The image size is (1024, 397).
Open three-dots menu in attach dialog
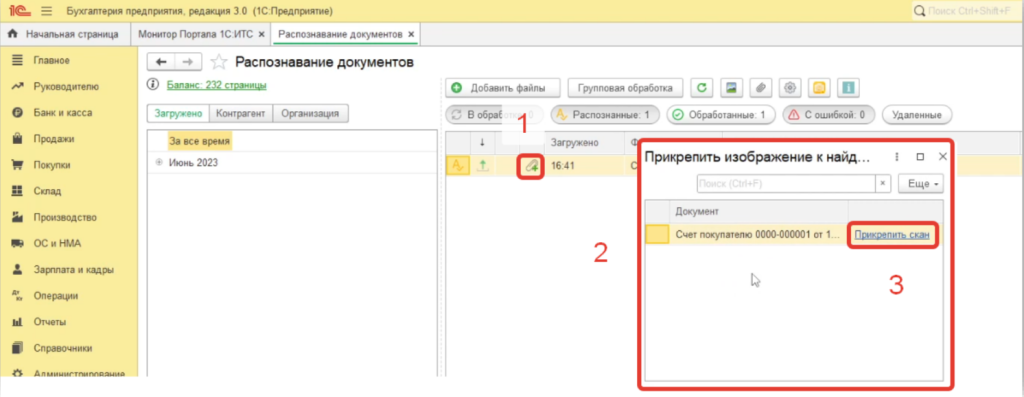point(897,157)
